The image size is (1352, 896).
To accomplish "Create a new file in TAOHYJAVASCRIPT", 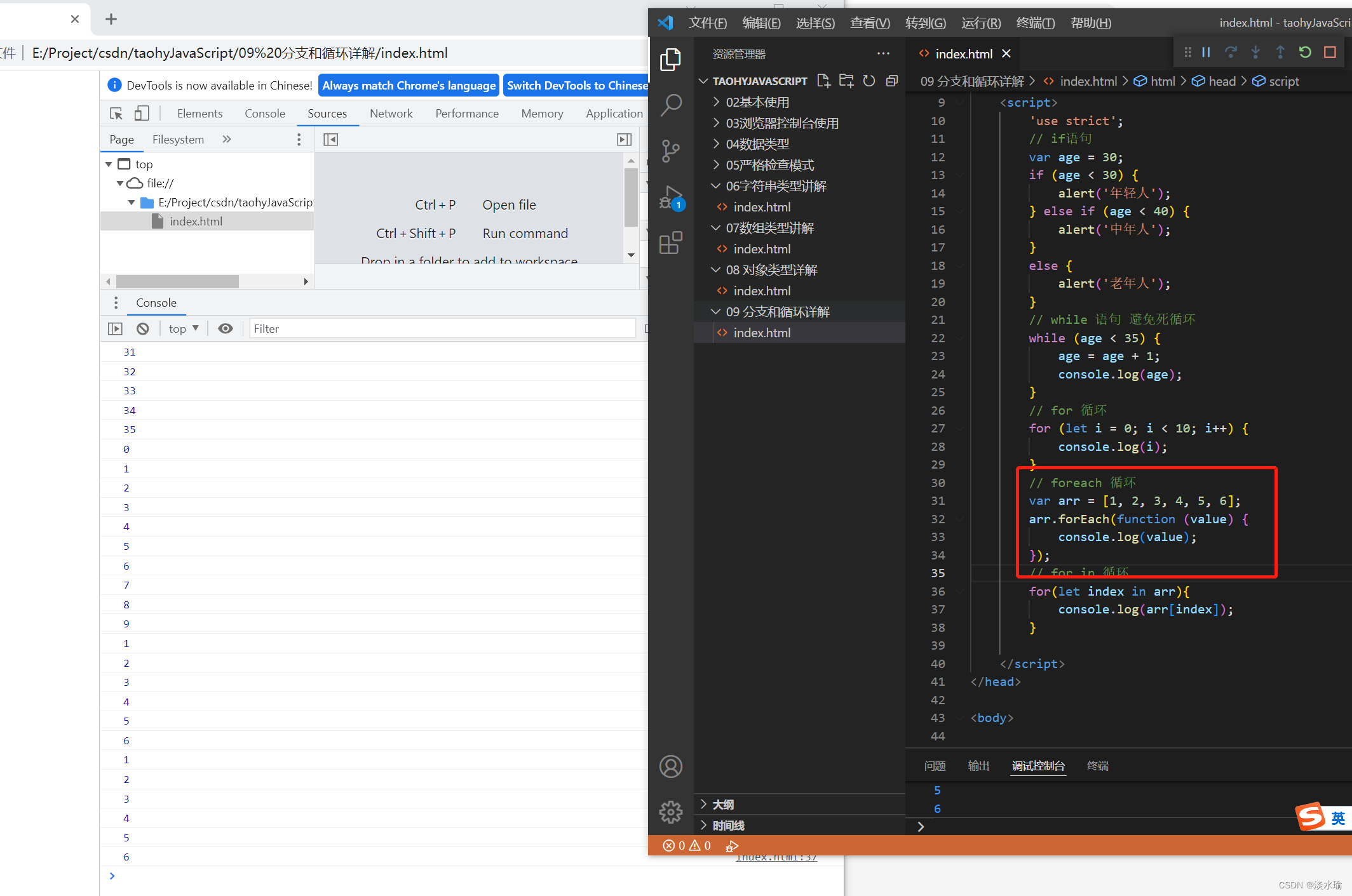I will (x=823, y=81).
